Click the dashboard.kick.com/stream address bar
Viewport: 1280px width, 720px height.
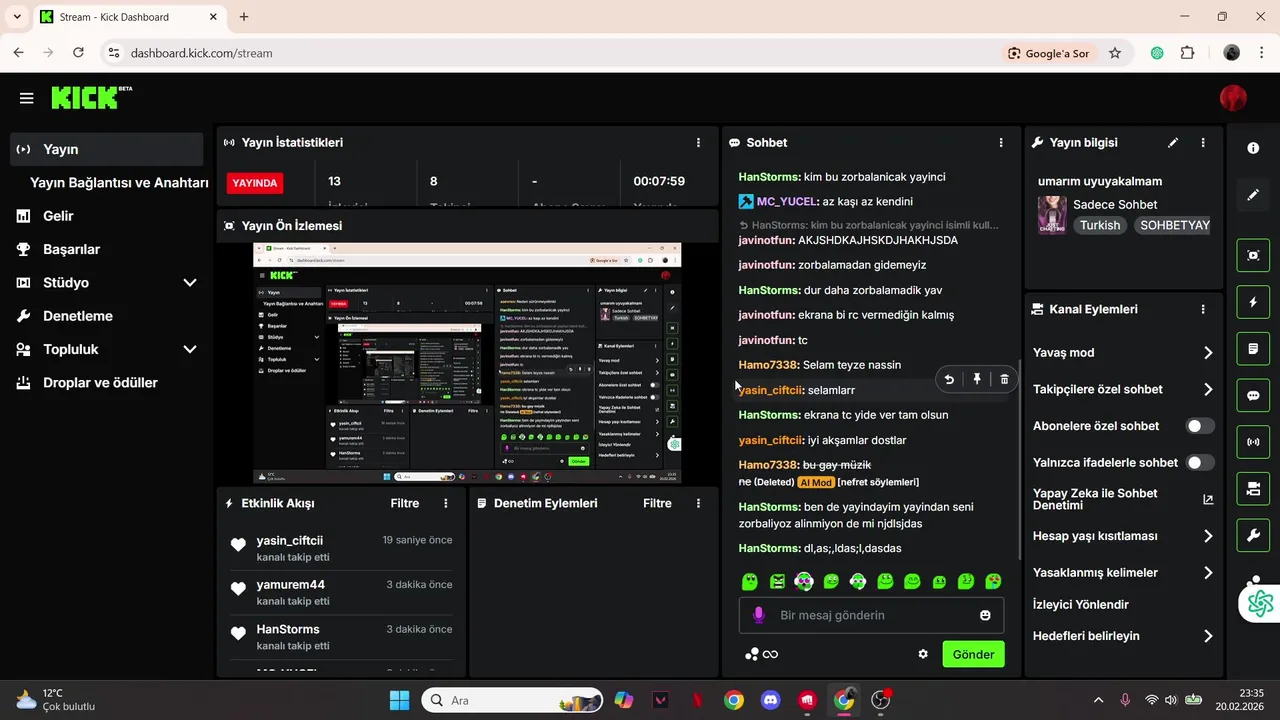click(201, 53)
